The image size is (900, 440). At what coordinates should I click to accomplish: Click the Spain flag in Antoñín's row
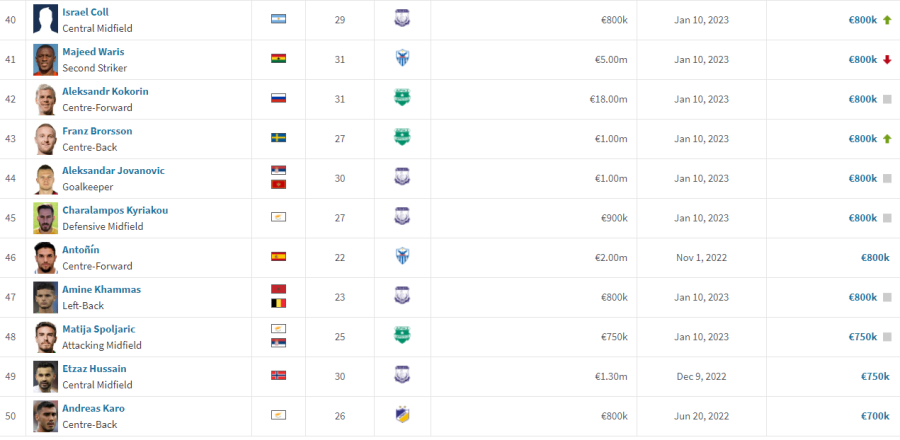tap(278, 256)
